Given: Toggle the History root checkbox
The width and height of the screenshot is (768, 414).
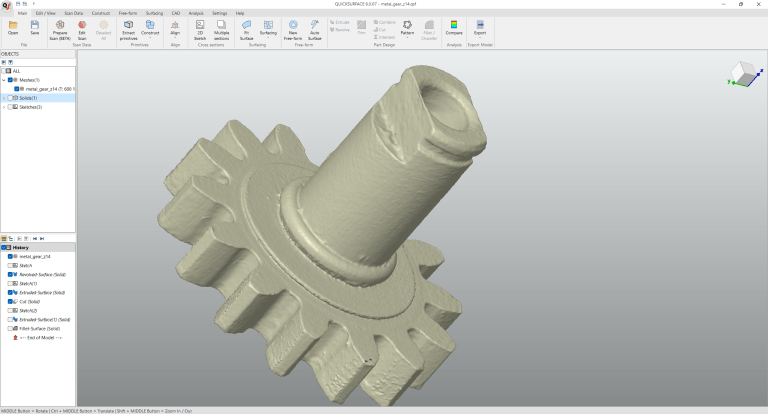Looking at the screenshot, I should (3, 247).
